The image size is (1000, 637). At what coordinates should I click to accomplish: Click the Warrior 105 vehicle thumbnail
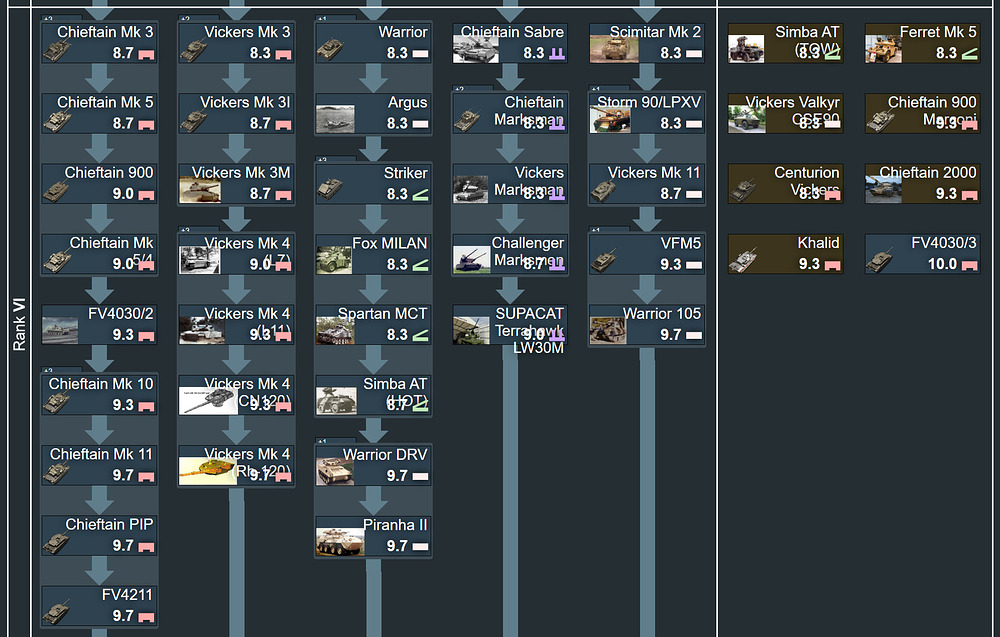tap(609, 330)
